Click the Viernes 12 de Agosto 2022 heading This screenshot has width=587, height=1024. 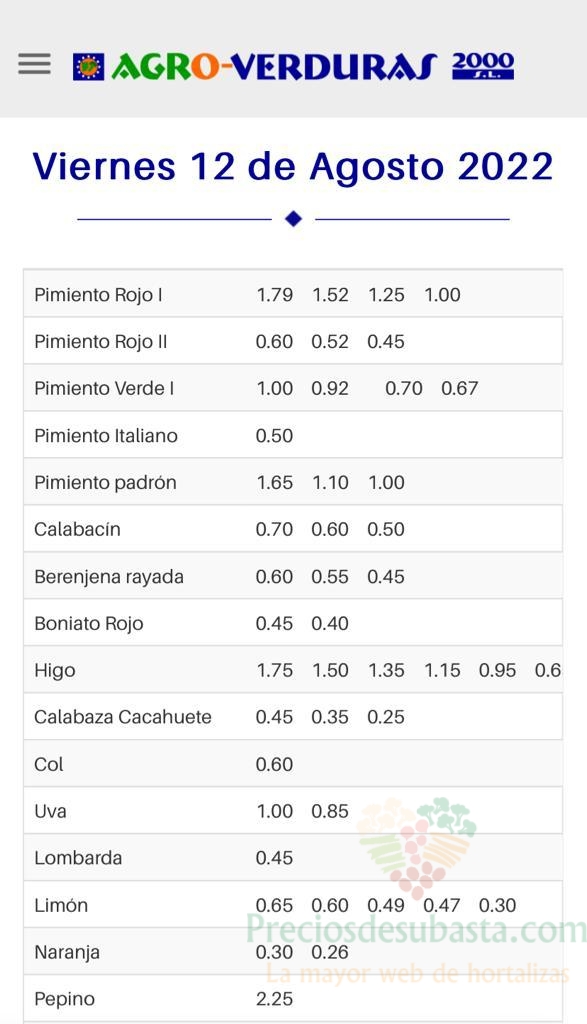(x=293, y=166)
